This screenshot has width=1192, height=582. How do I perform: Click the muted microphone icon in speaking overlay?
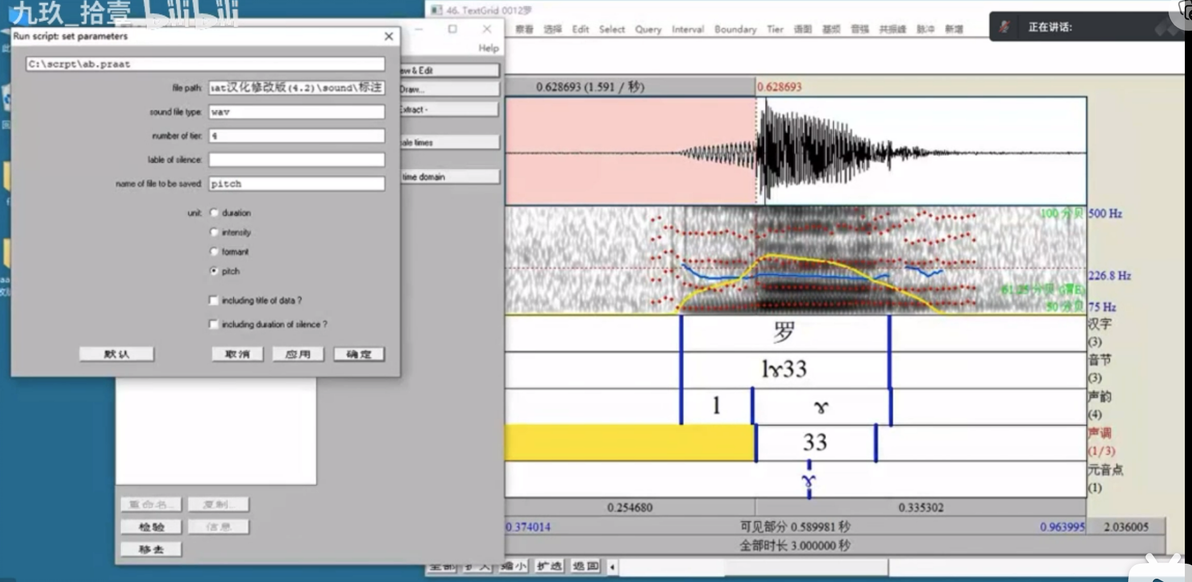coord(1004,26)
